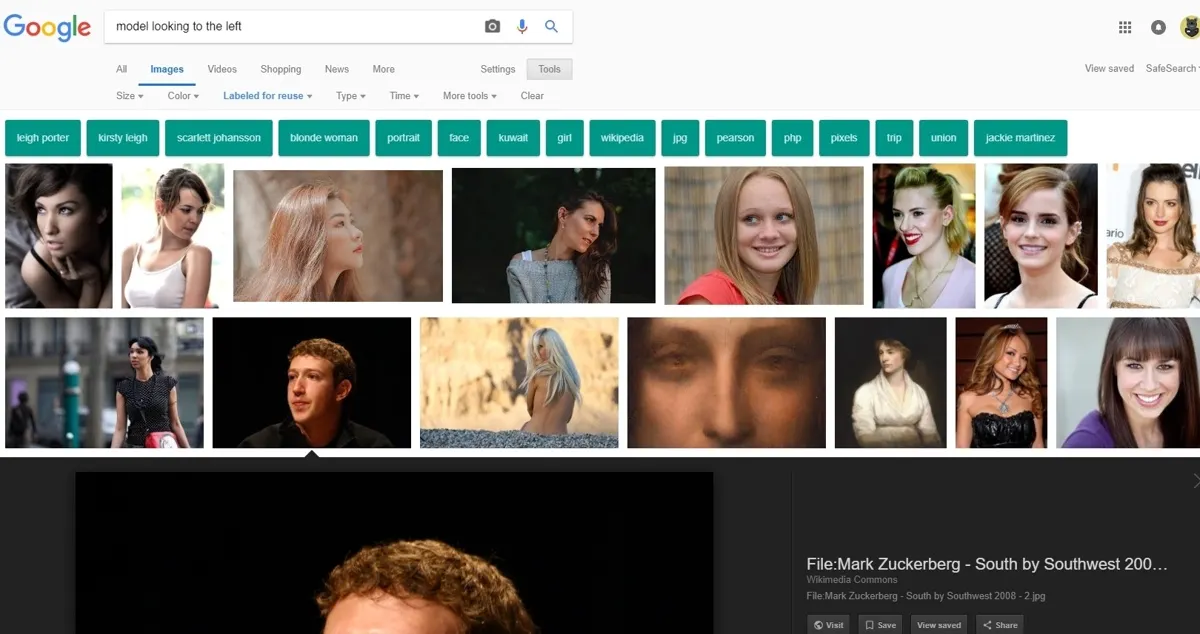
Task: Click the Wikimedia Commons source link
Action: click(x=852, y=580)
